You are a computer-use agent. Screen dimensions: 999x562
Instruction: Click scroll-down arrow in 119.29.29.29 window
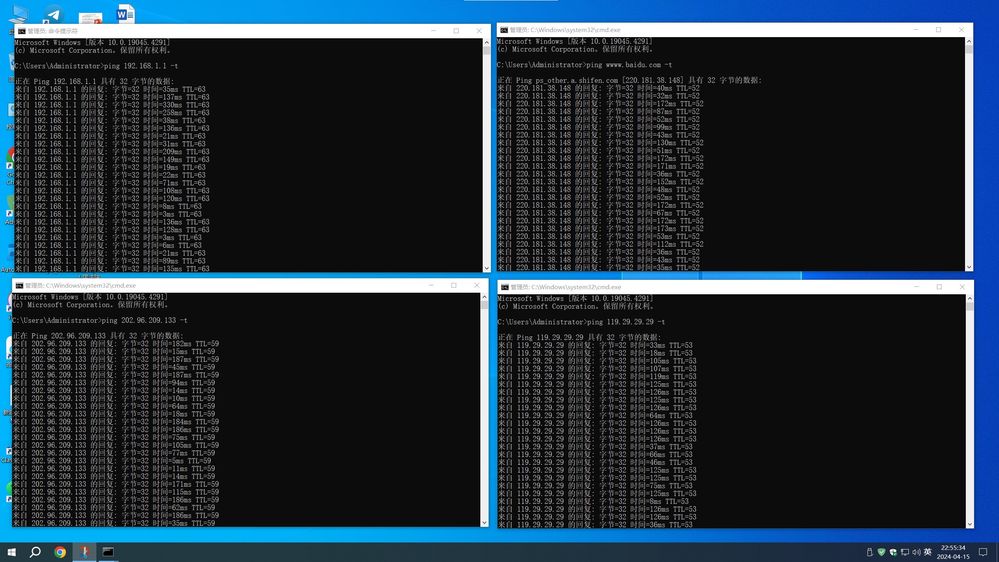pos(970,524)
